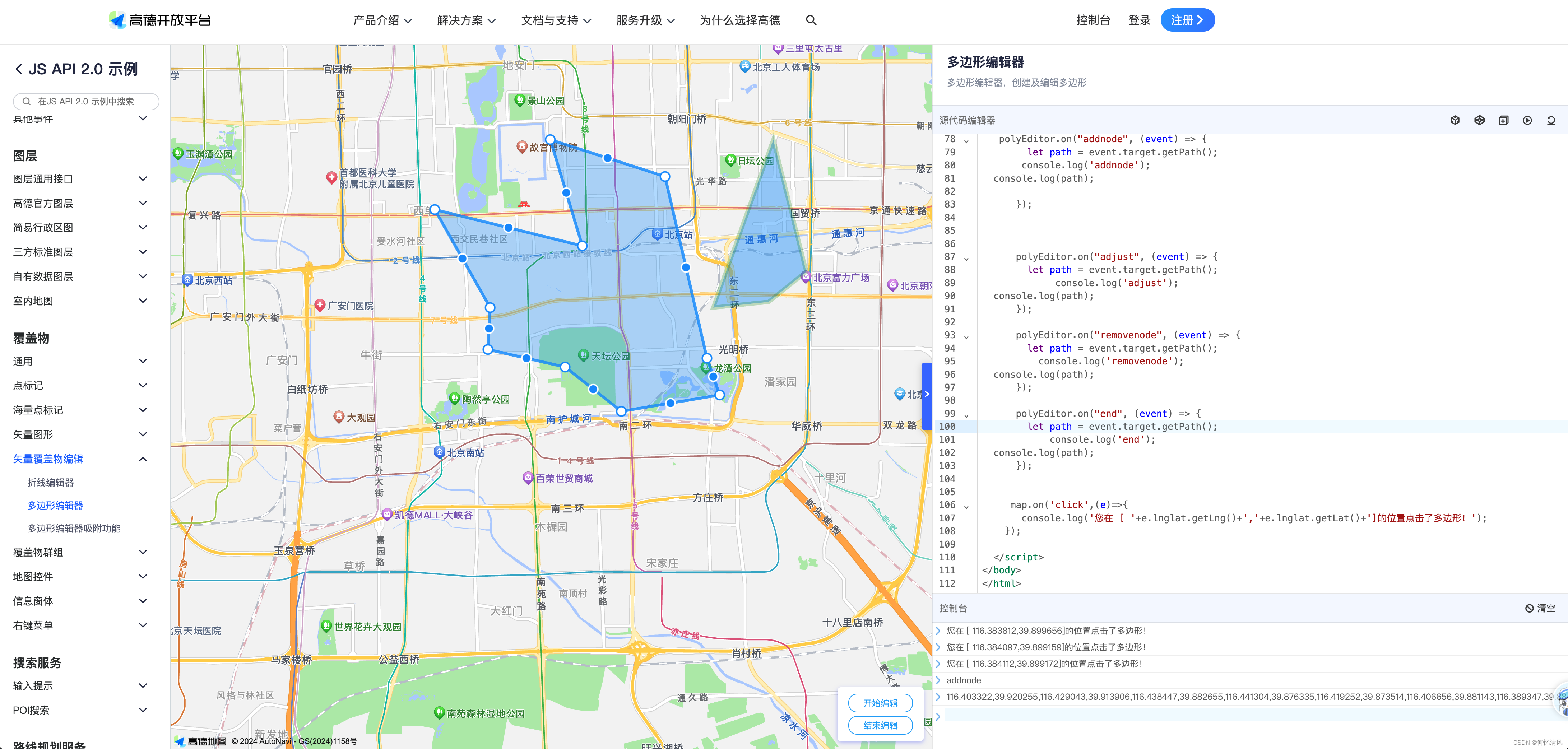Image resolution: width=1568 pixels, height=749 pixels.
Task: Clear the console with 清空
Action: pos(1540,608)
